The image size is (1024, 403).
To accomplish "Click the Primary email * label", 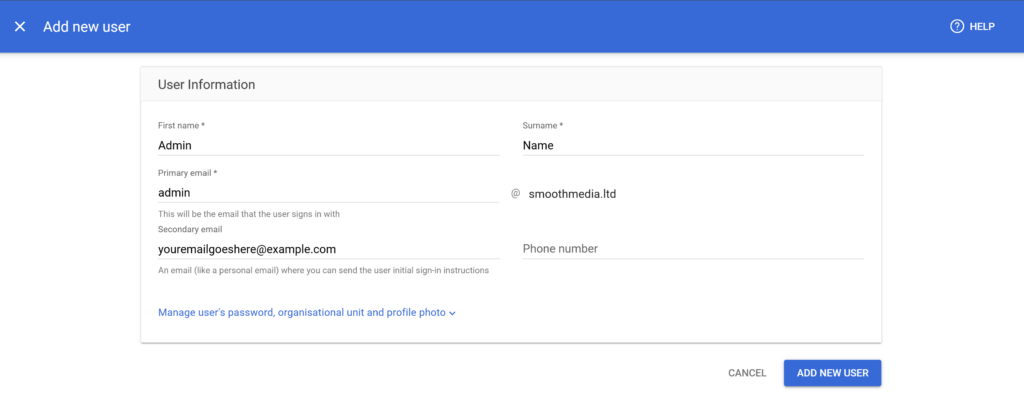I will tap(187, 173).
